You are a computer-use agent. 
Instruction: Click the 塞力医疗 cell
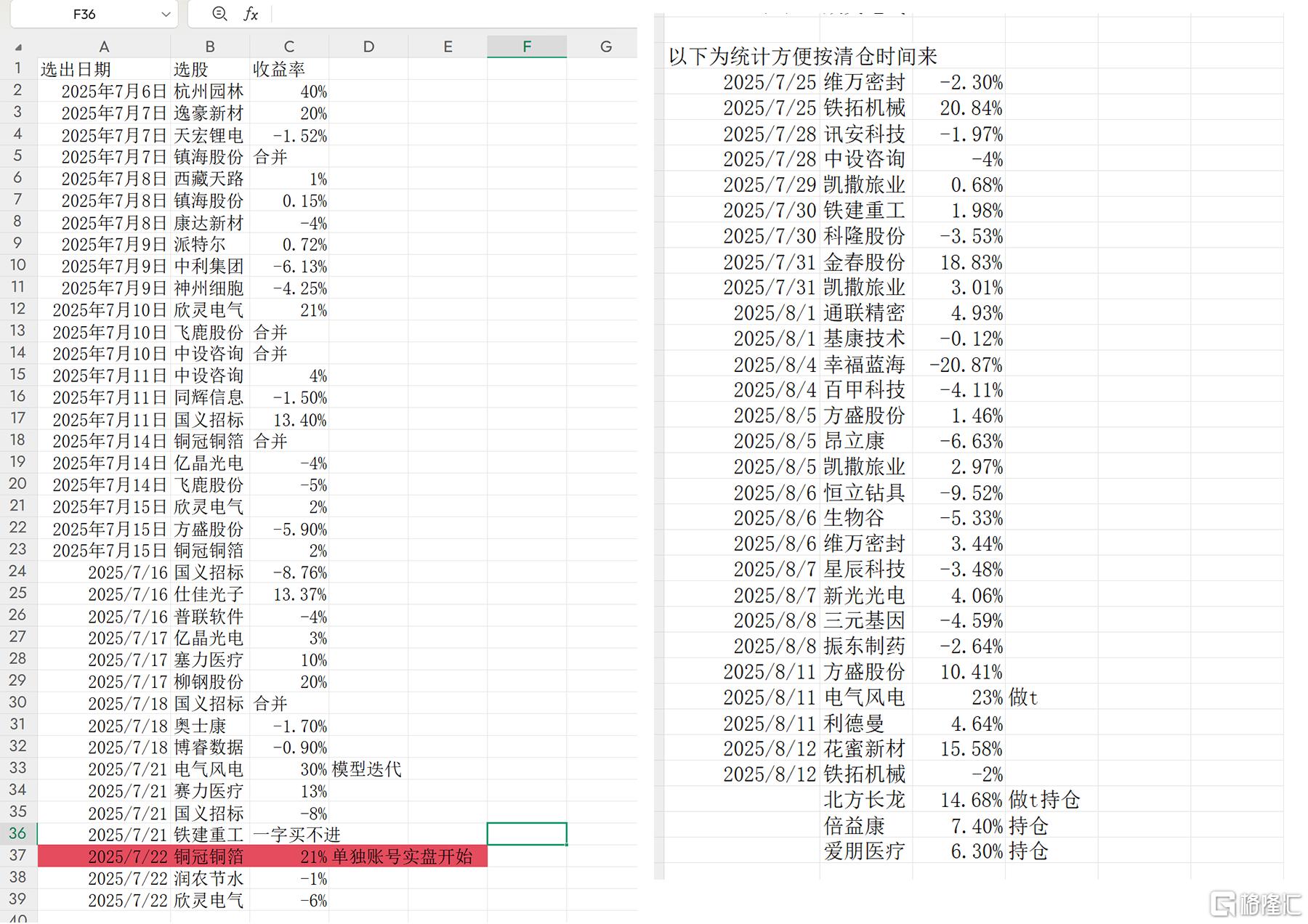(209, 660)
